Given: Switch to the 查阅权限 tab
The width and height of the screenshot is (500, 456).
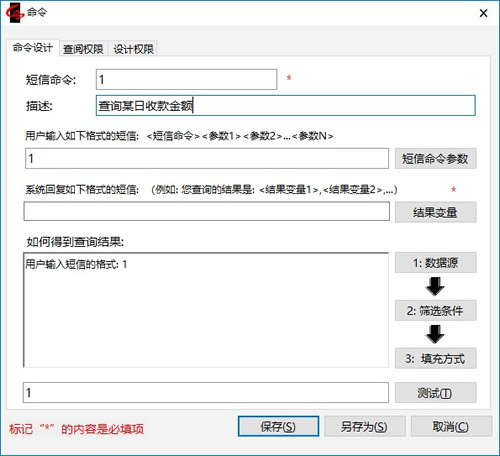Looking at the screenshot, I should coord(83,49).
